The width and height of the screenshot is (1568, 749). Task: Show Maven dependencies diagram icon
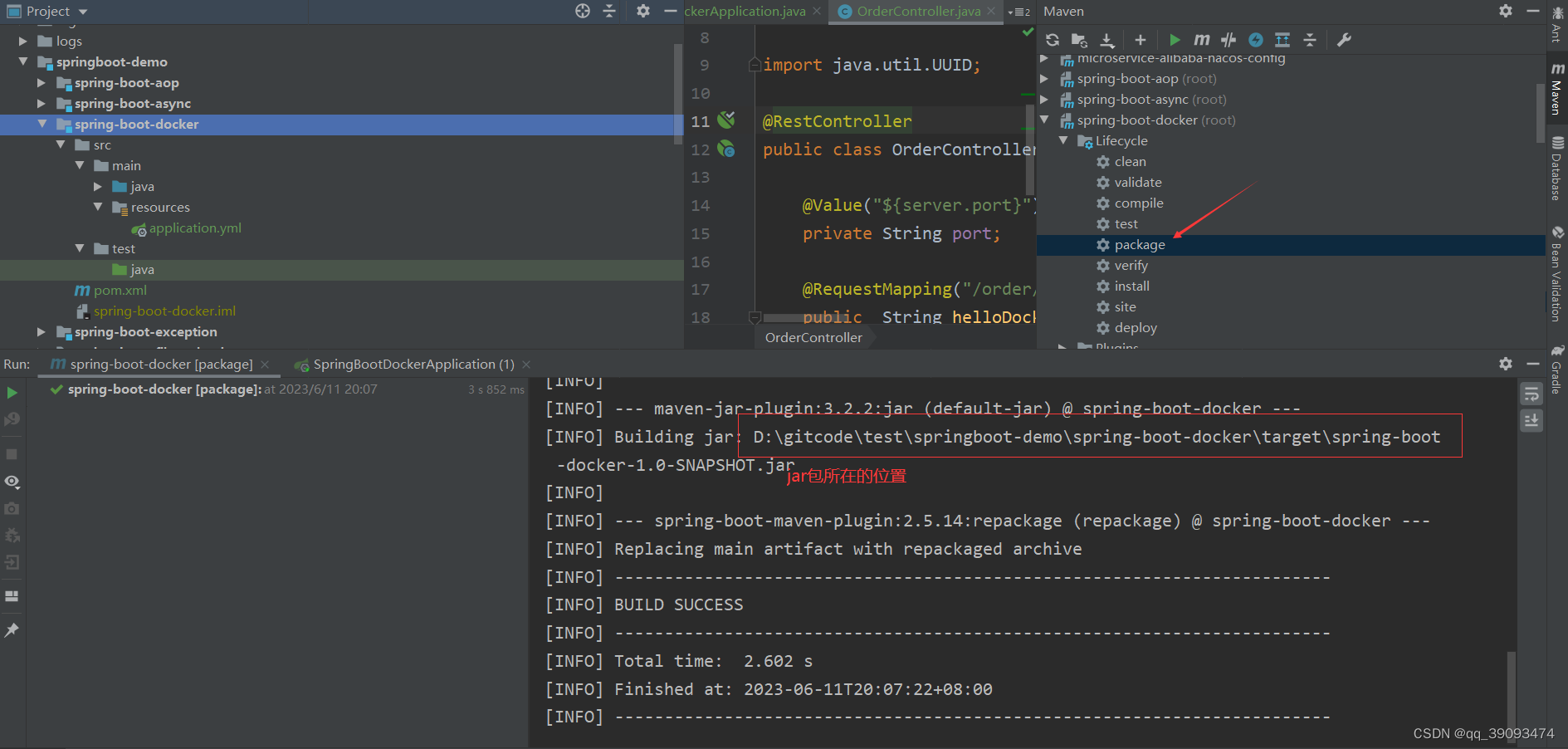1282,40
